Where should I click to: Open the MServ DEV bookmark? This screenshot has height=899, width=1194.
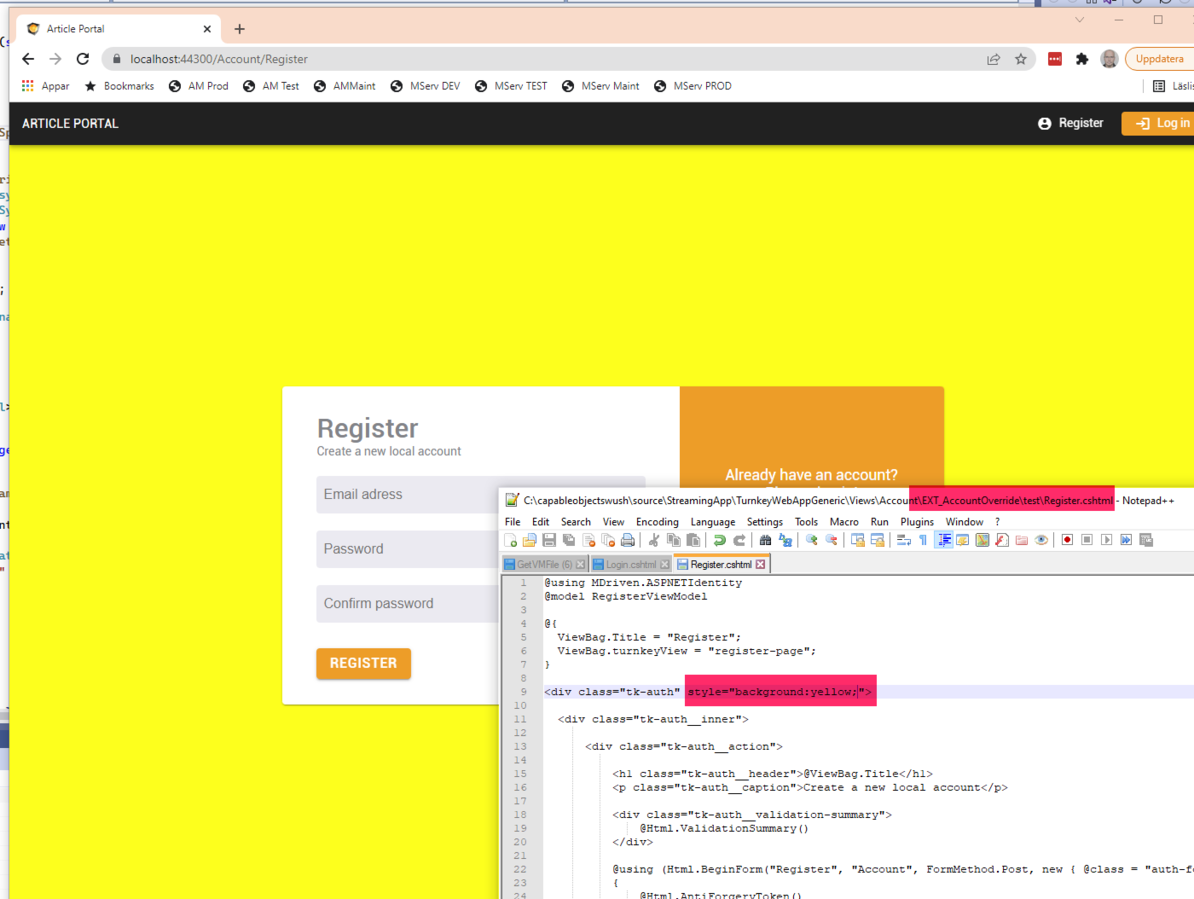(426, 86)
